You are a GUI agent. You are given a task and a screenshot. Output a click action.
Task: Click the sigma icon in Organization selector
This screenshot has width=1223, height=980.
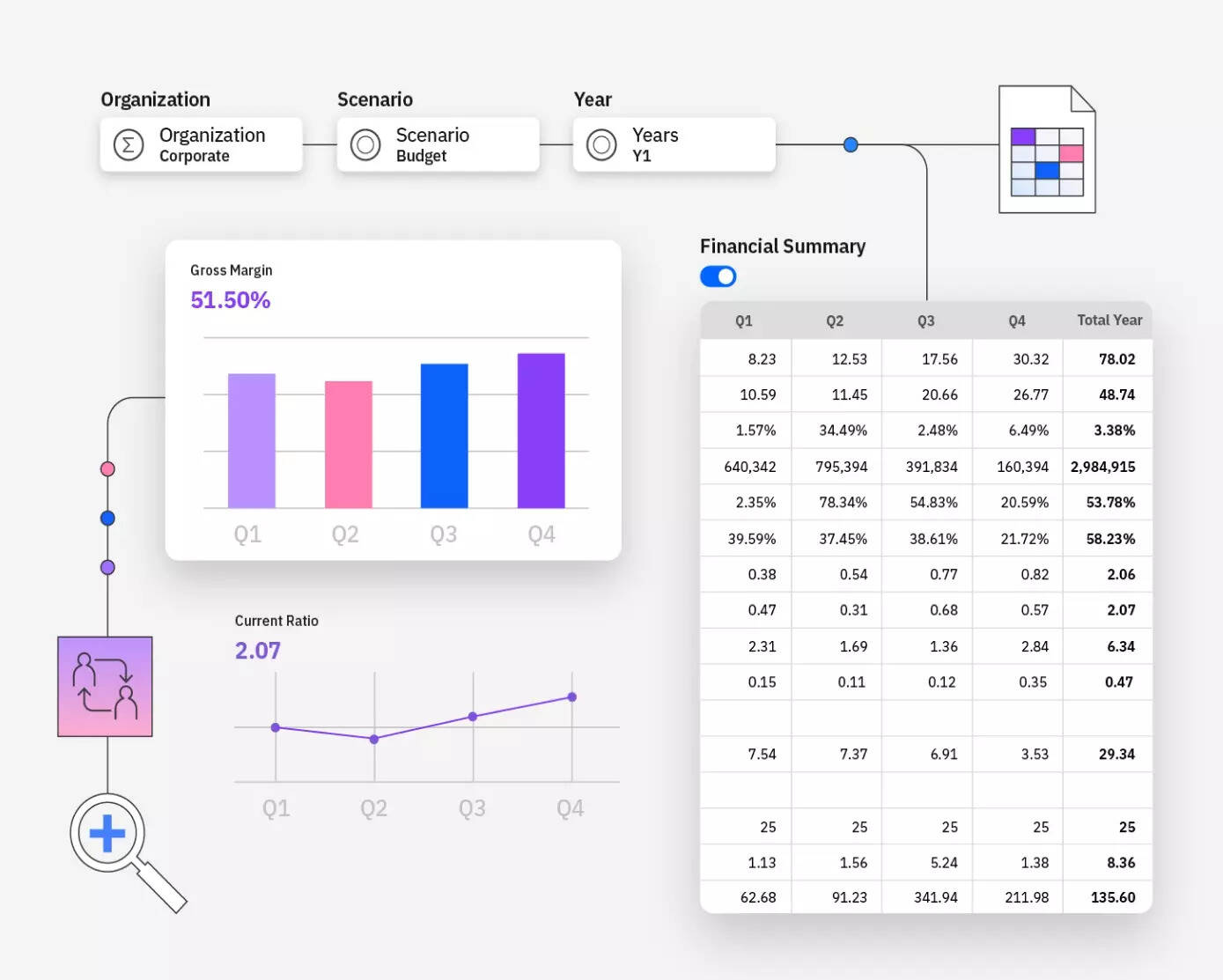[x=129, y=144]
